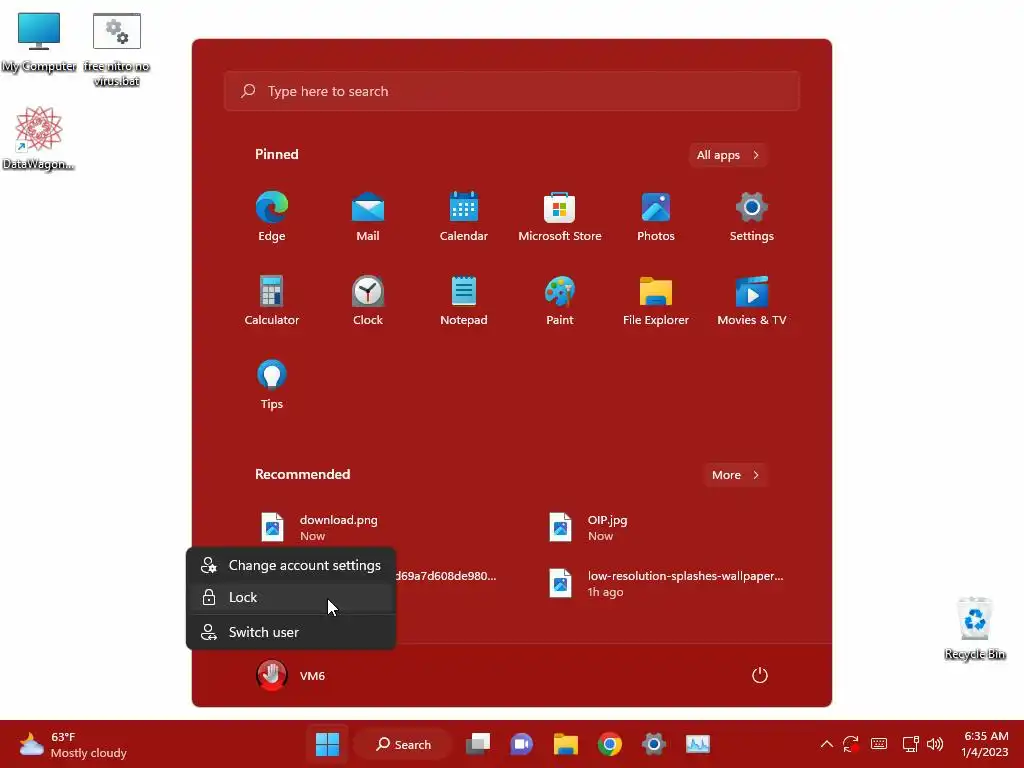Open Settings gear on the taskbar

pos(654,744)
